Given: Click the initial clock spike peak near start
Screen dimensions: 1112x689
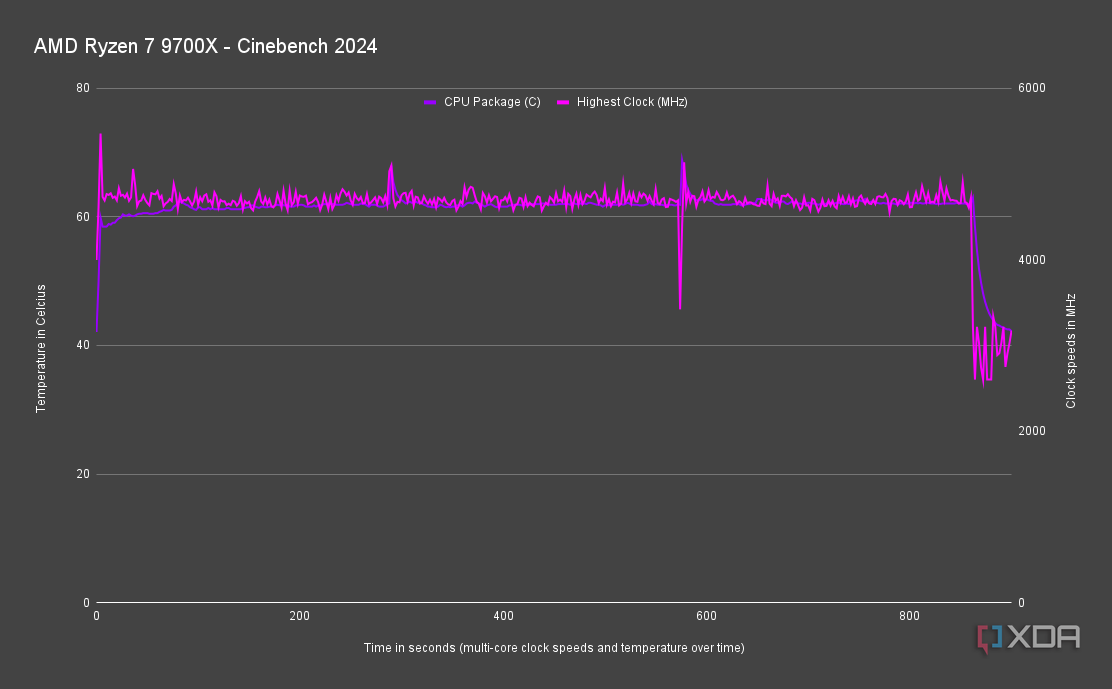Looking at the screenshot, I should coord(100,135).
